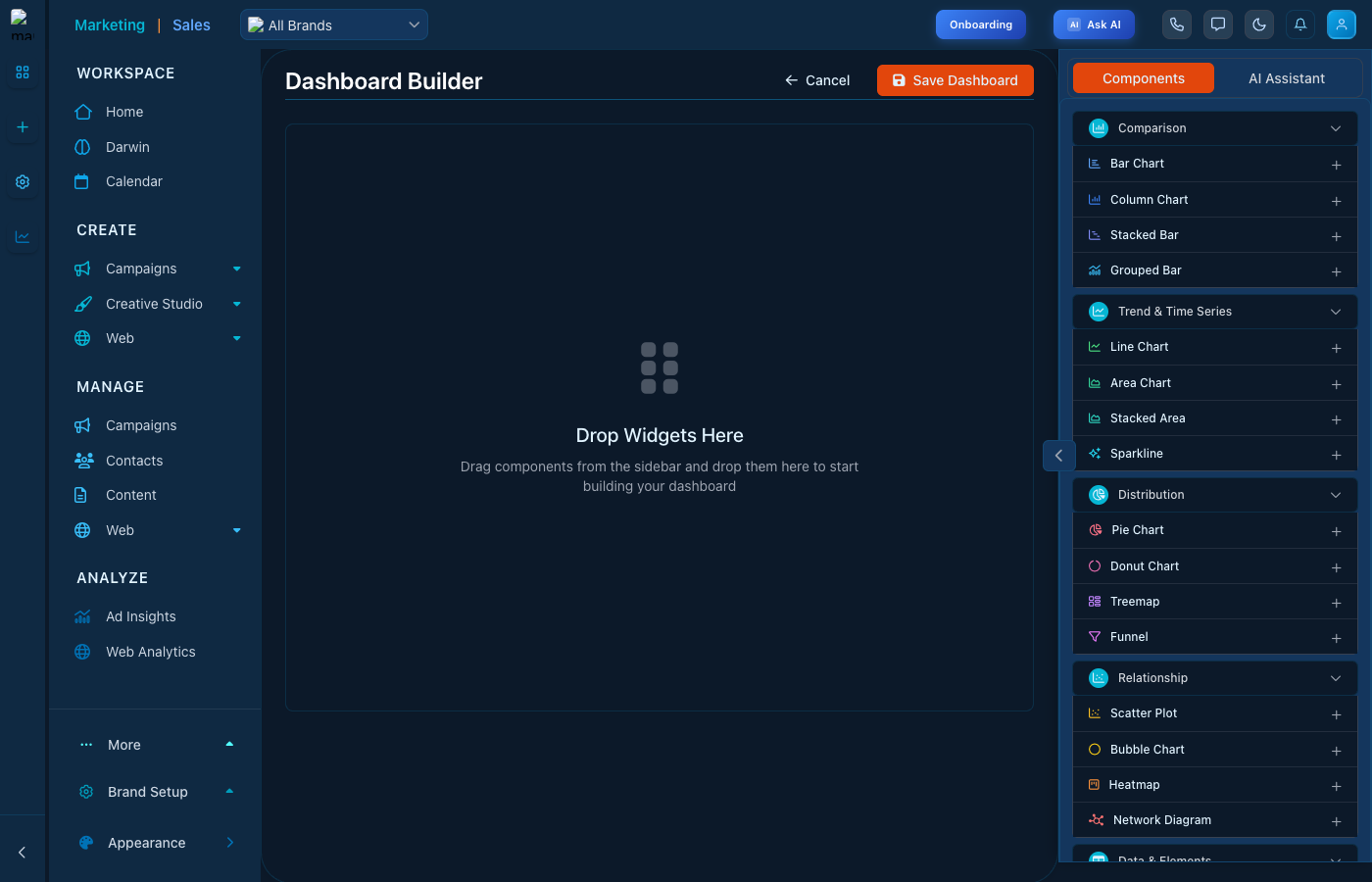Image resolution: width=1372 pixels, height=882 pixels.
Task: Open Darwin in workspace menu
Action: [127, 147]
